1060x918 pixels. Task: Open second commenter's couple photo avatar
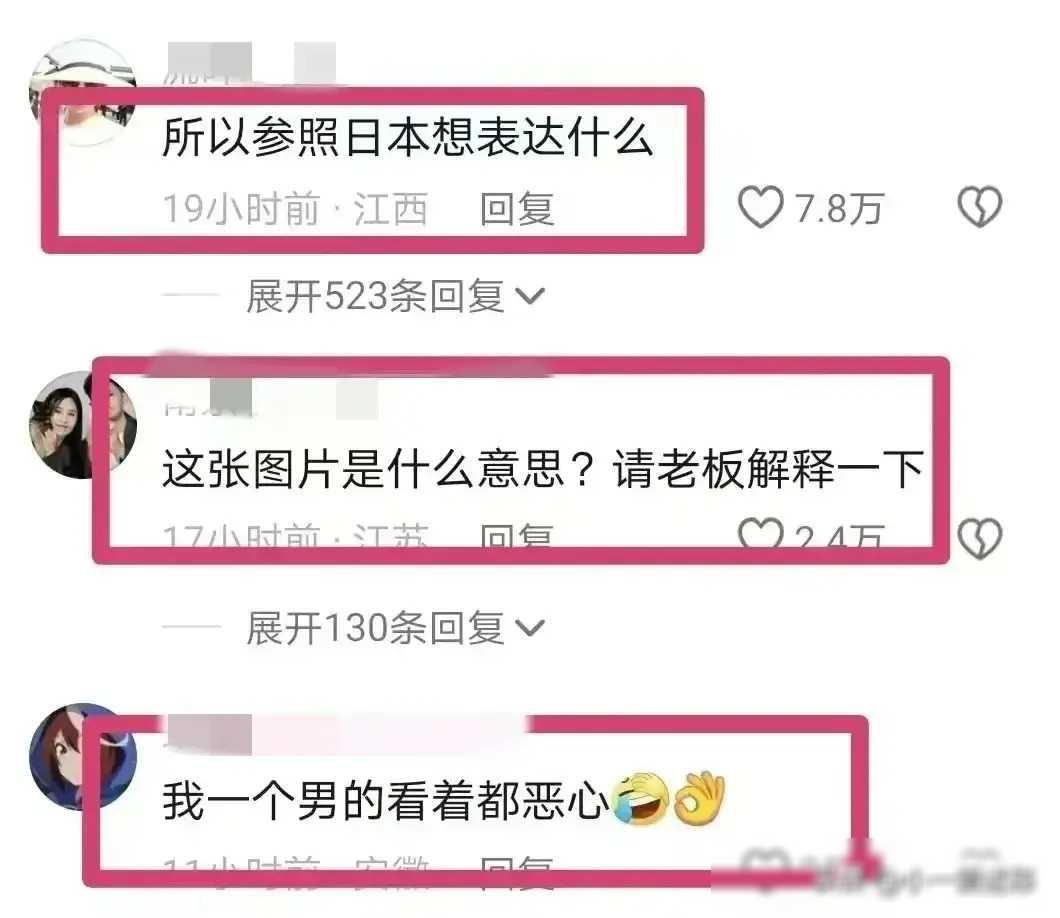coord(83,425)
